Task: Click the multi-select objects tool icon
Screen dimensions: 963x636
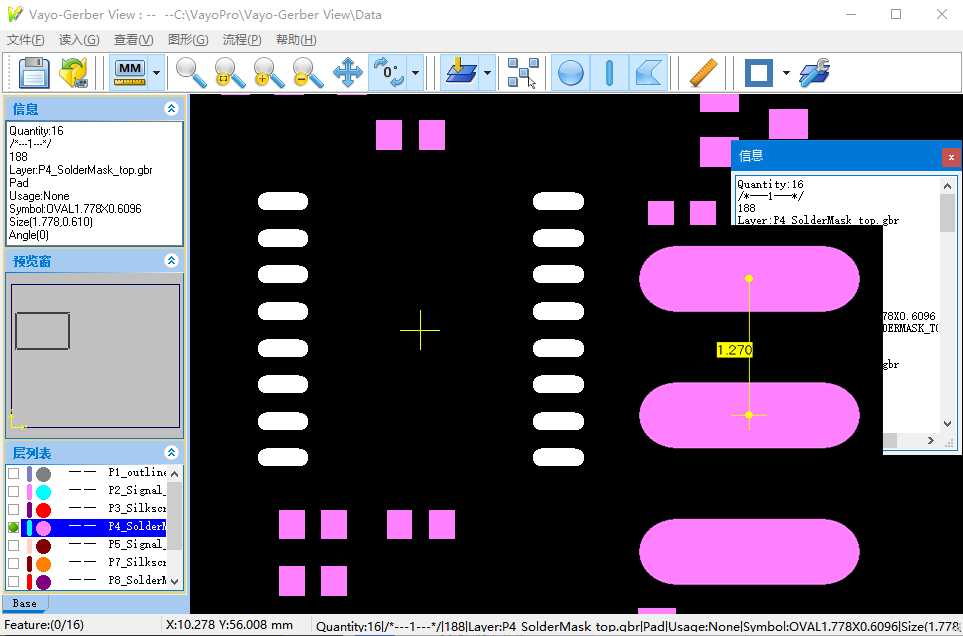Action: pos(522,73)
